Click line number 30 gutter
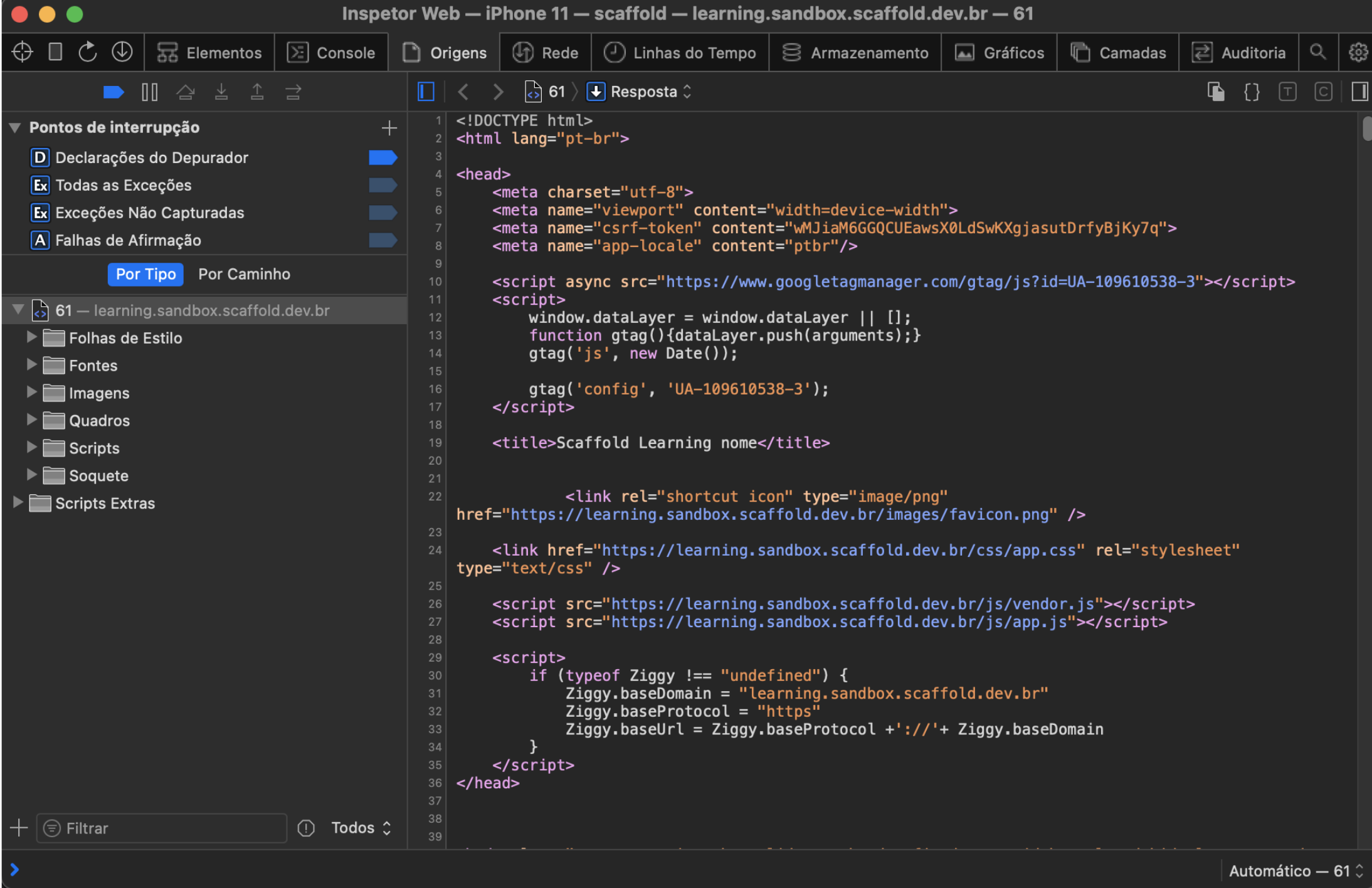 coord(435,675)
